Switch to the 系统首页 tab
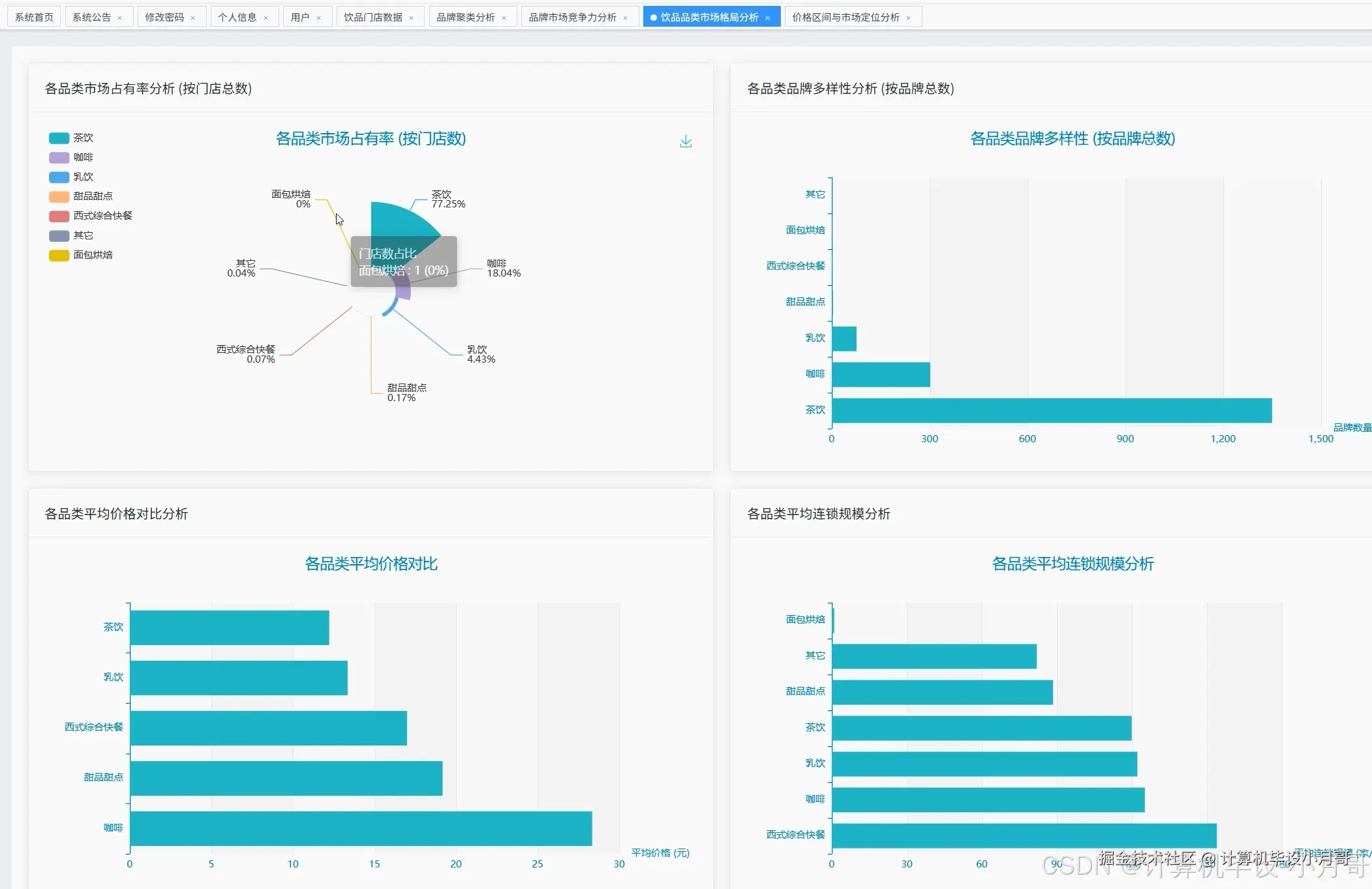The width and height of the screenshot is (1372, 889). tap(34, 18)
